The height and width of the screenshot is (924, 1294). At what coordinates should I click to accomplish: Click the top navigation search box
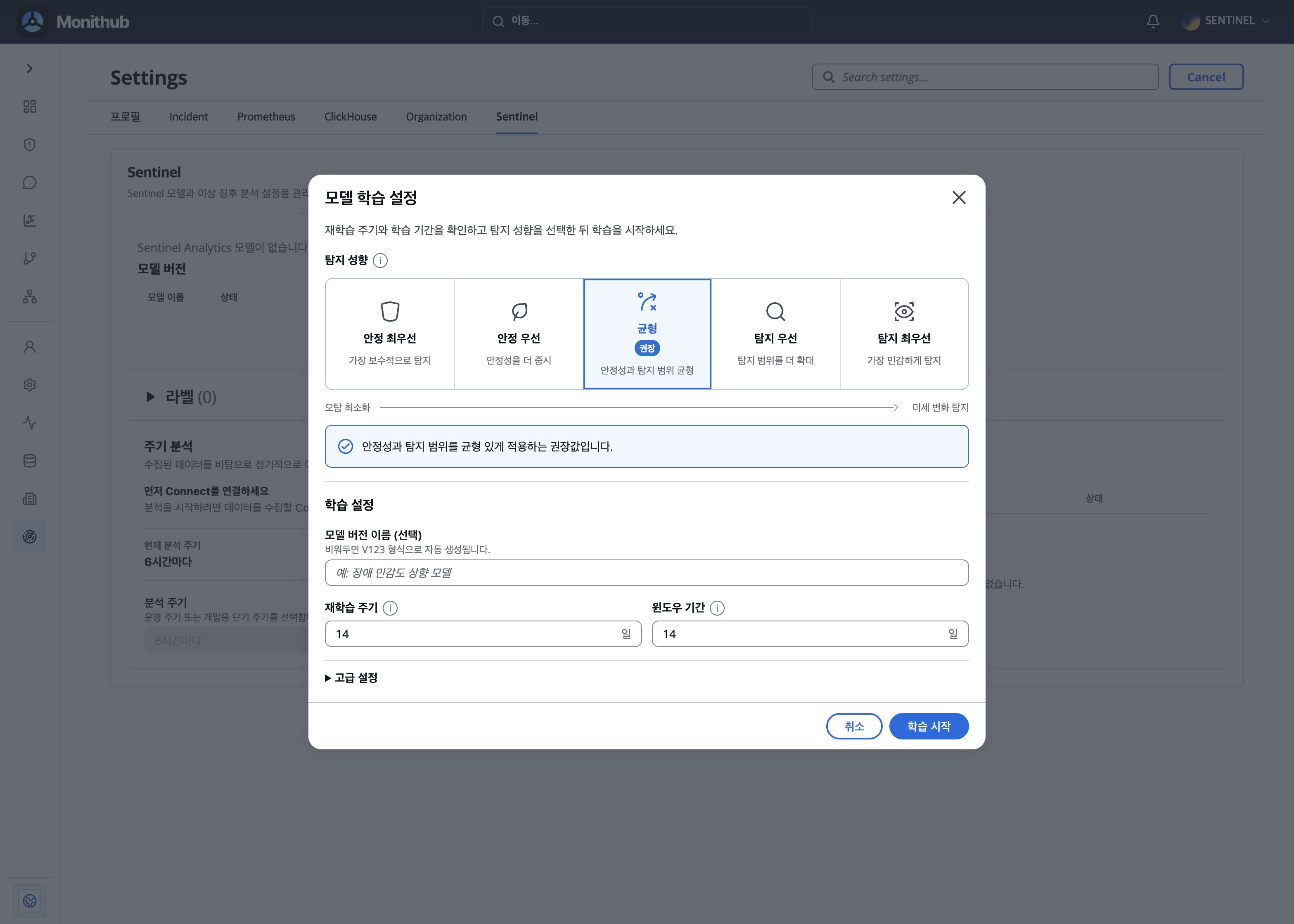point(647,21)
